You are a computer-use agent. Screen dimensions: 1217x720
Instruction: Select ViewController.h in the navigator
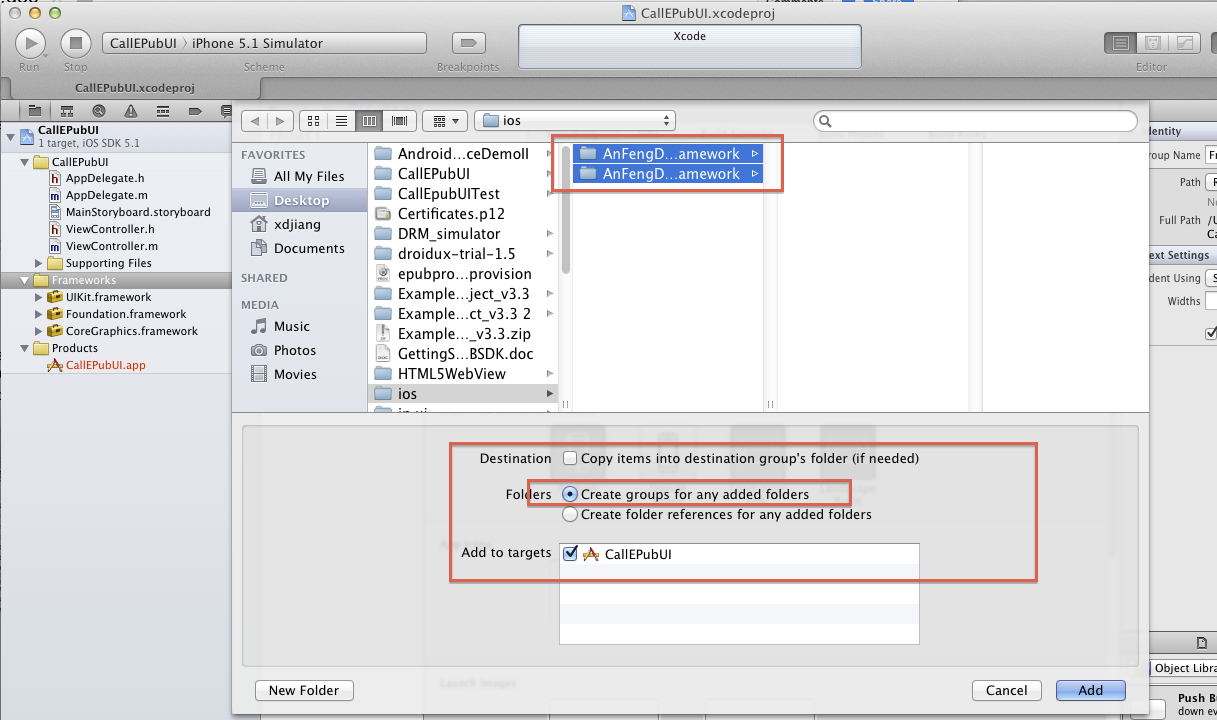pos(110,229)
